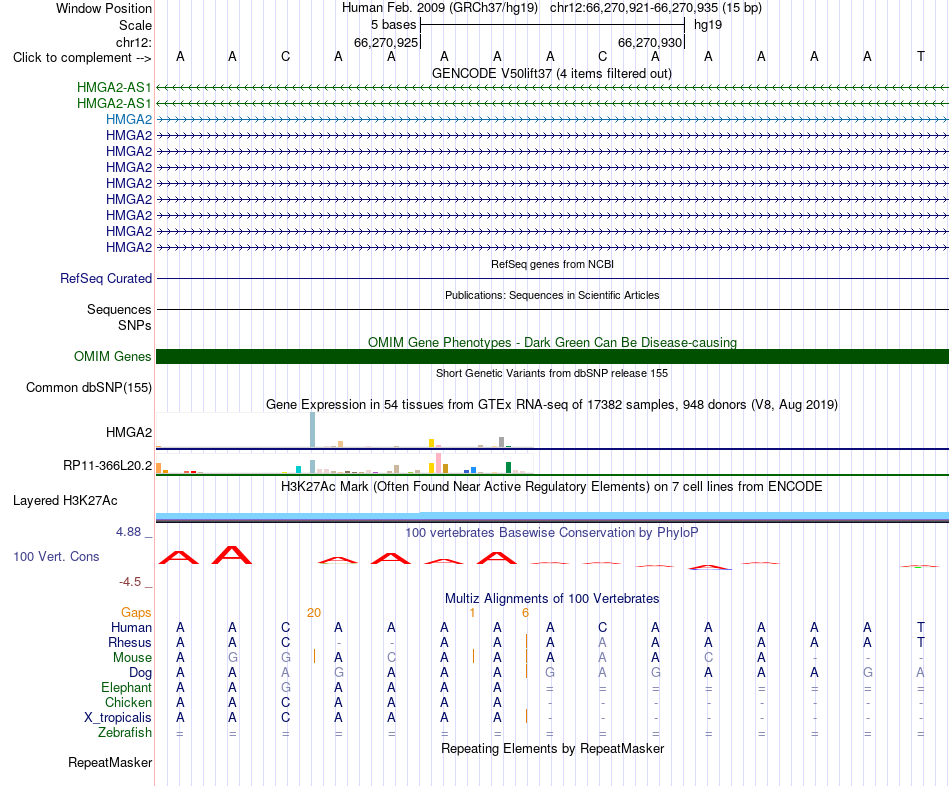Click the T base in the chr12 sequence row

pos(920,56)
